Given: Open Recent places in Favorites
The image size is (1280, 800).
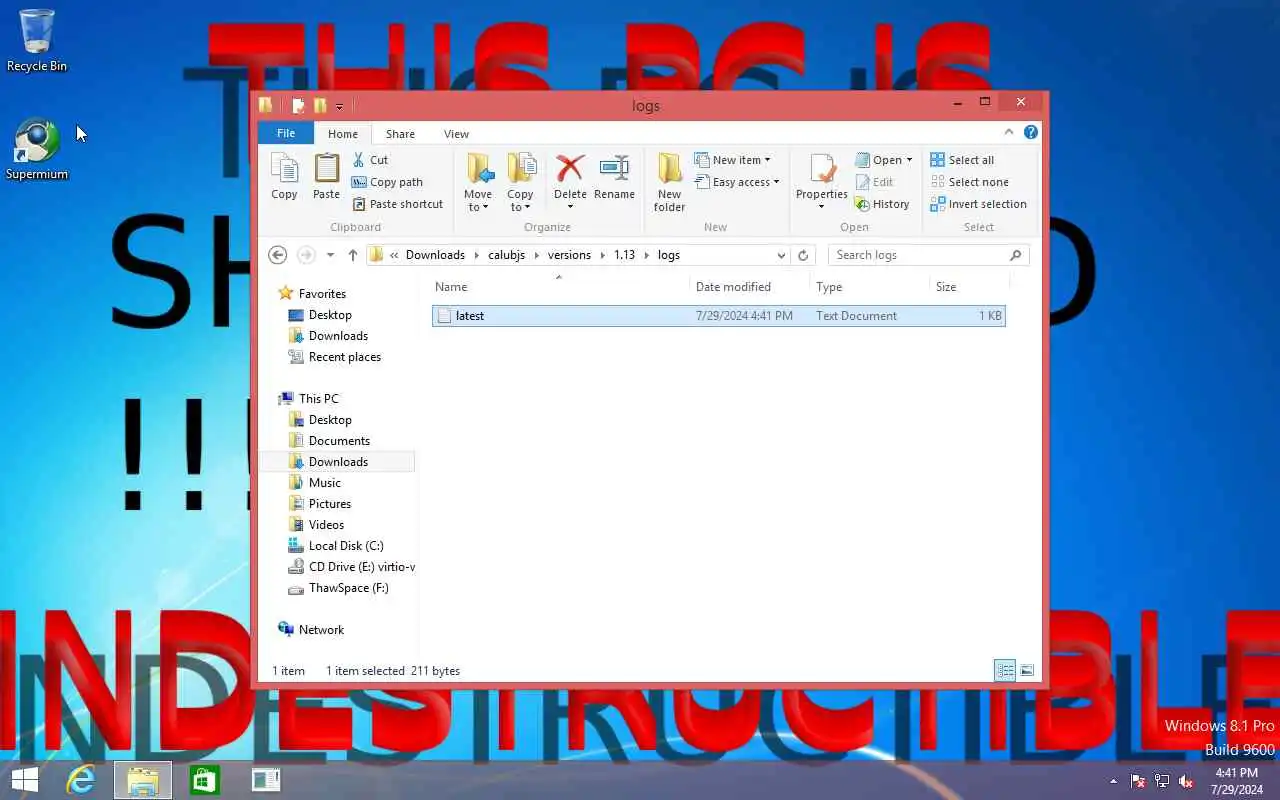Looking at the screenshot, I should pos(344,357).
